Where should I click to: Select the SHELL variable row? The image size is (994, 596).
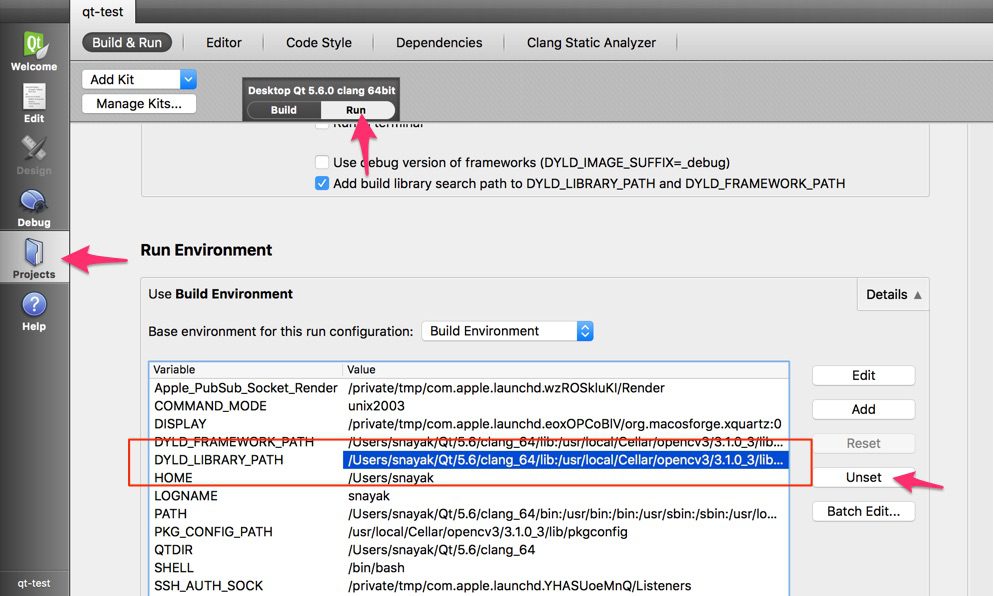469,567
